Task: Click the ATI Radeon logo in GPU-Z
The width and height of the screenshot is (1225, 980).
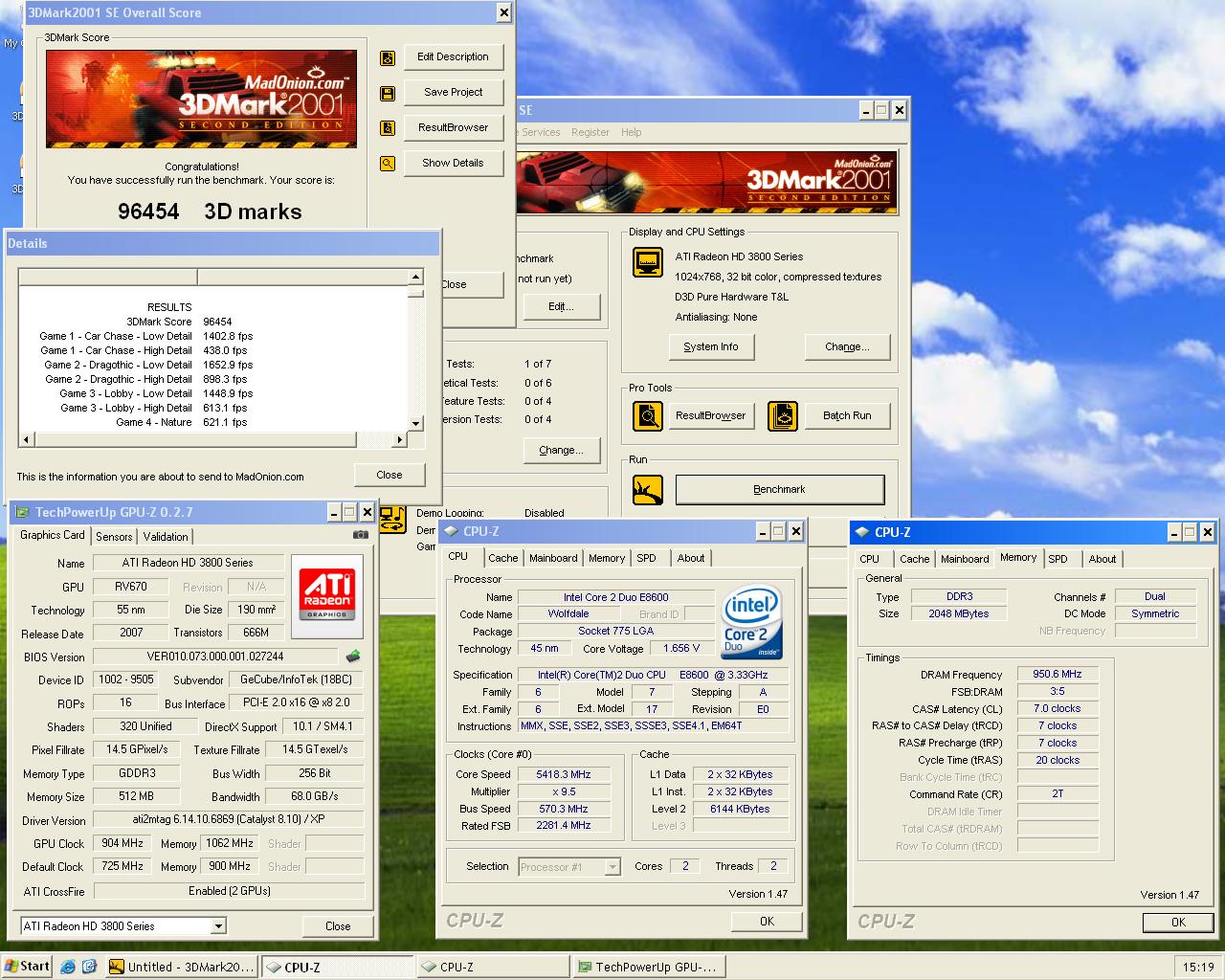Action: [326, 595]
